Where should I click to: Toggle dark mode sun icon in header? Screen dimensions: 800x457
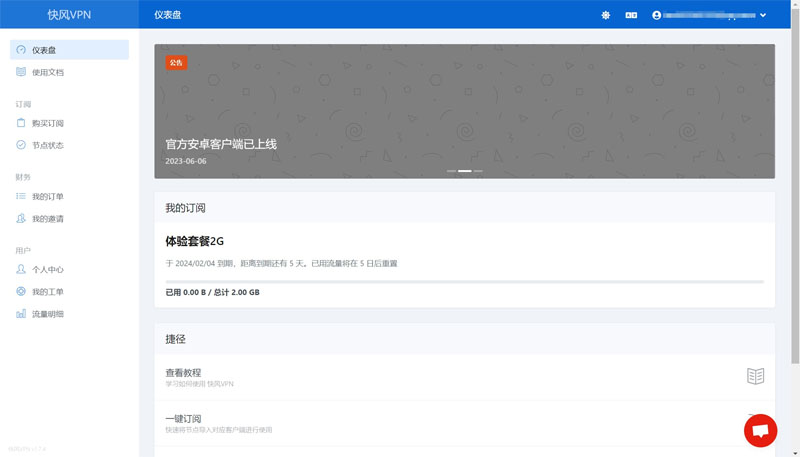click(x=605, y=15)
